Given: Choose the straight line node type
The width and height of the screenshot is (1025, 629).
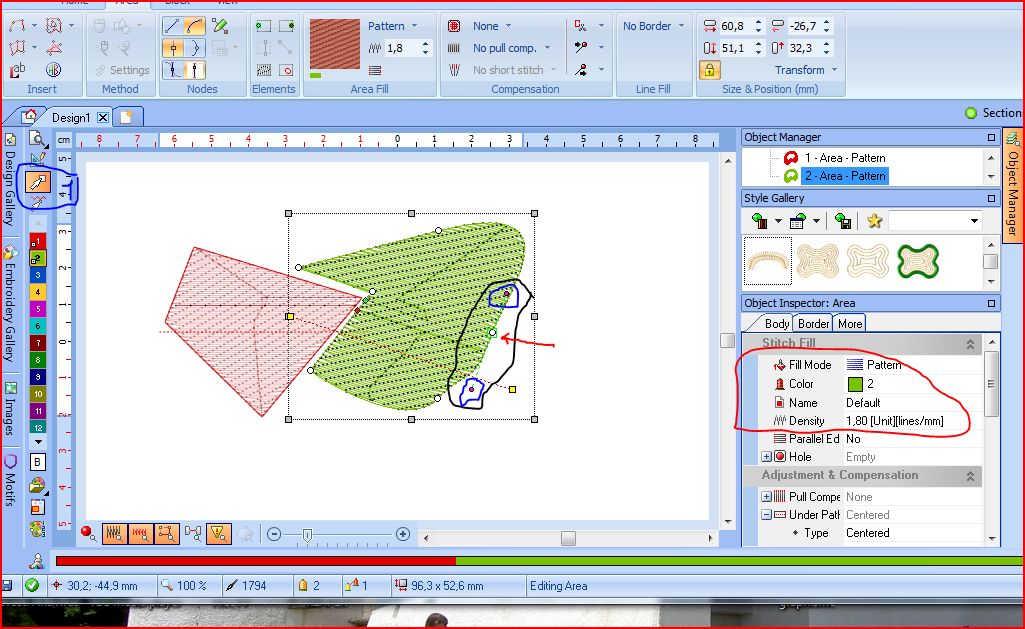Looking at the screenshot, I should (x=173, y=26).
